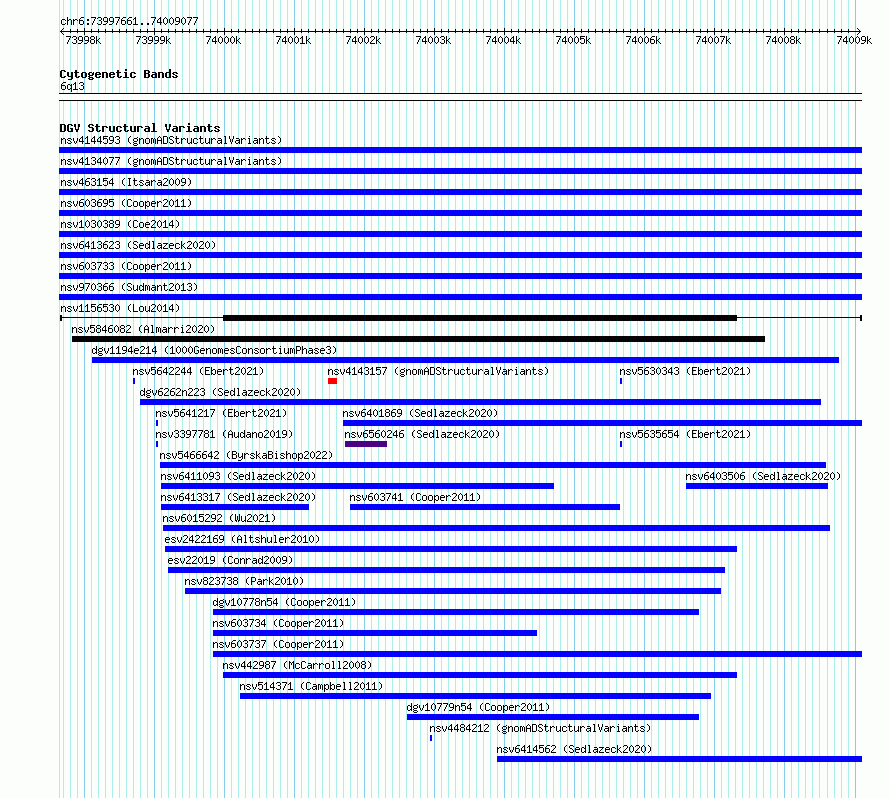This screenshot has width=890, height=798.
Task: Open nsv5642244 (Ebert2021) label
Action: coord(198,371)
